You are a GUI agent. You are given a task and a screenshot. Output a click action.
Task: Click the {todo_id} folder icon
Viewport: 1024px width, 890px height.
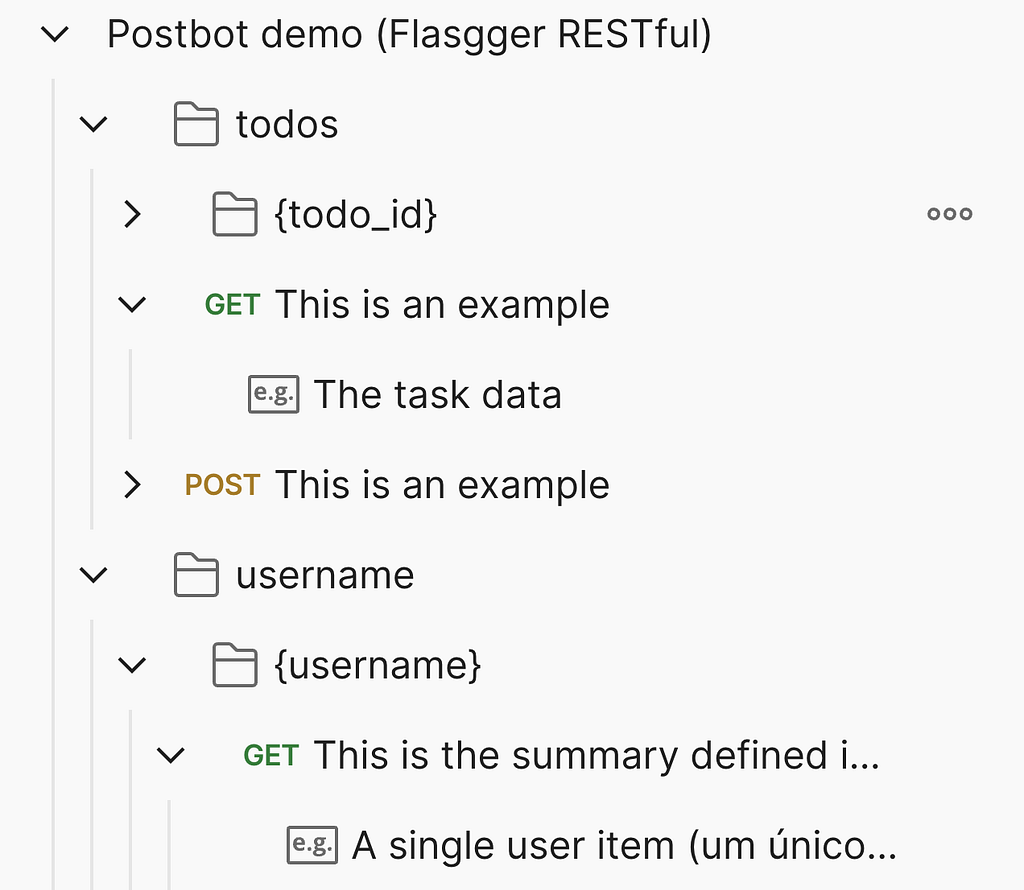click(234, 214)
